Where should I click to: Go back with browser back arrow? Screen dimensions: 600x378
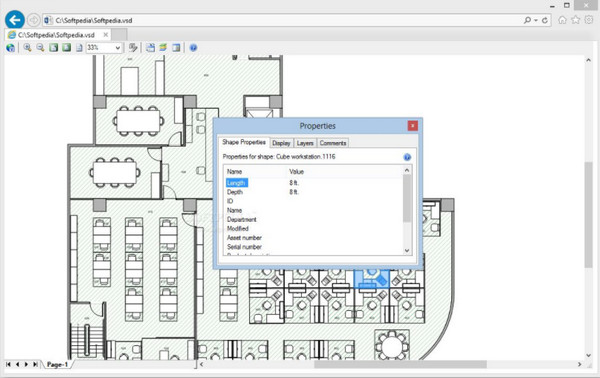coord(15,20)
